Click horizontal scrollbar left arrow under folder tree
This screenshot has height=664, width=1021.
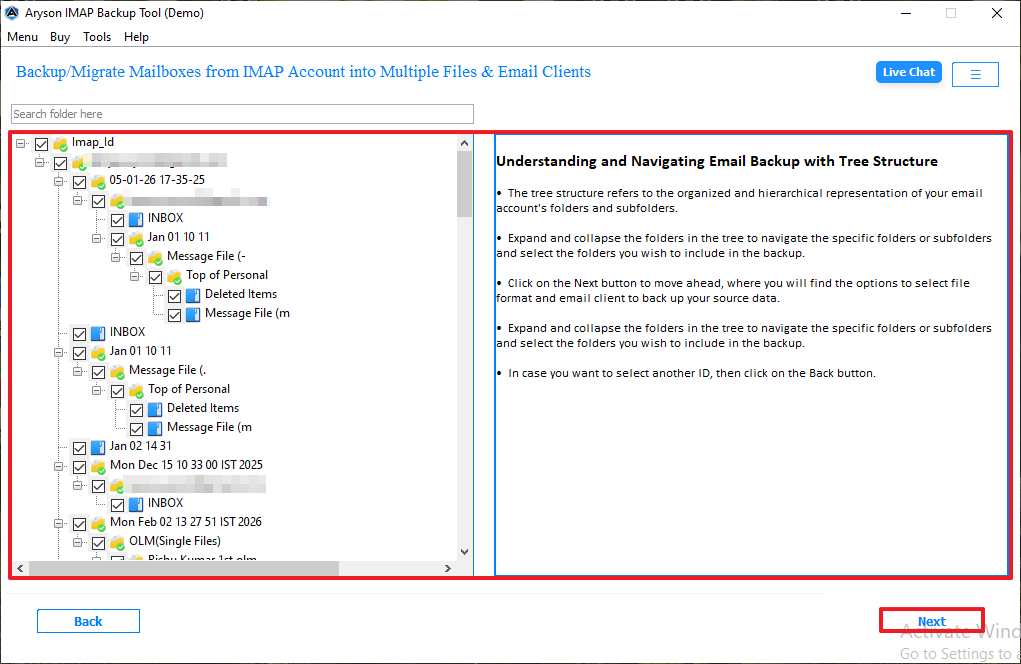pyautogui.click(x=20, y=568)
